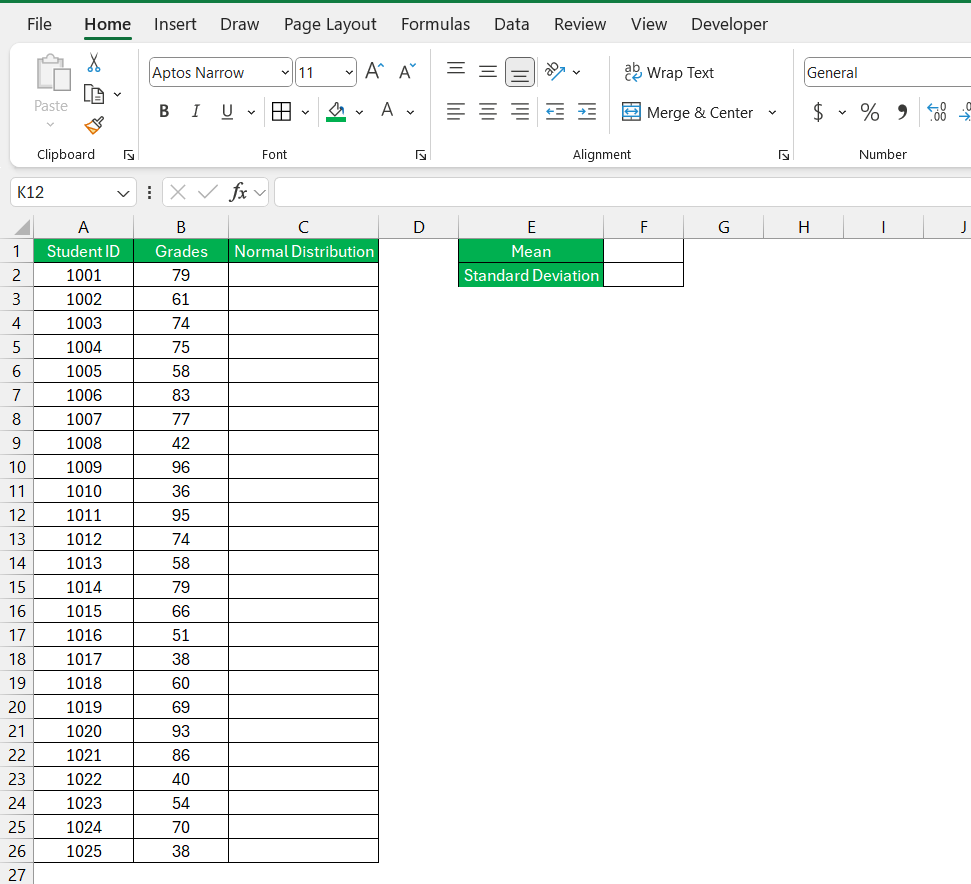
Task: Increase font size with the large A
Action: tap(374, 72)
